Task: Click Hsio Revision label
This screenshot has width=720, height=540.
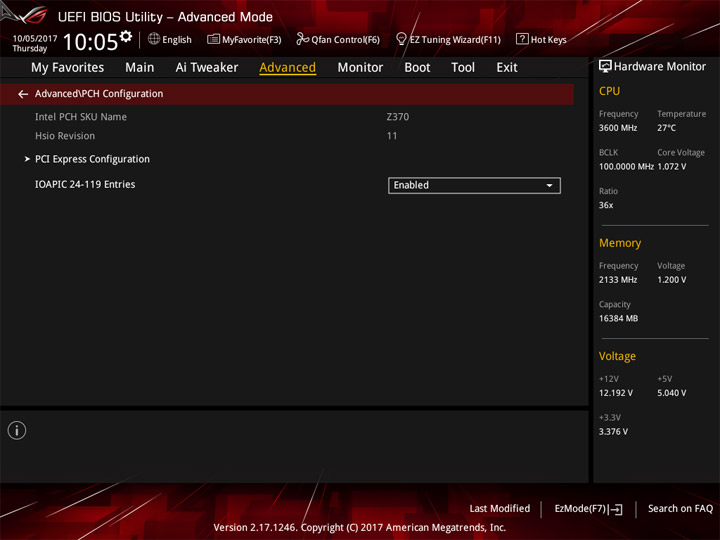Action: click(x=65, y=136)
